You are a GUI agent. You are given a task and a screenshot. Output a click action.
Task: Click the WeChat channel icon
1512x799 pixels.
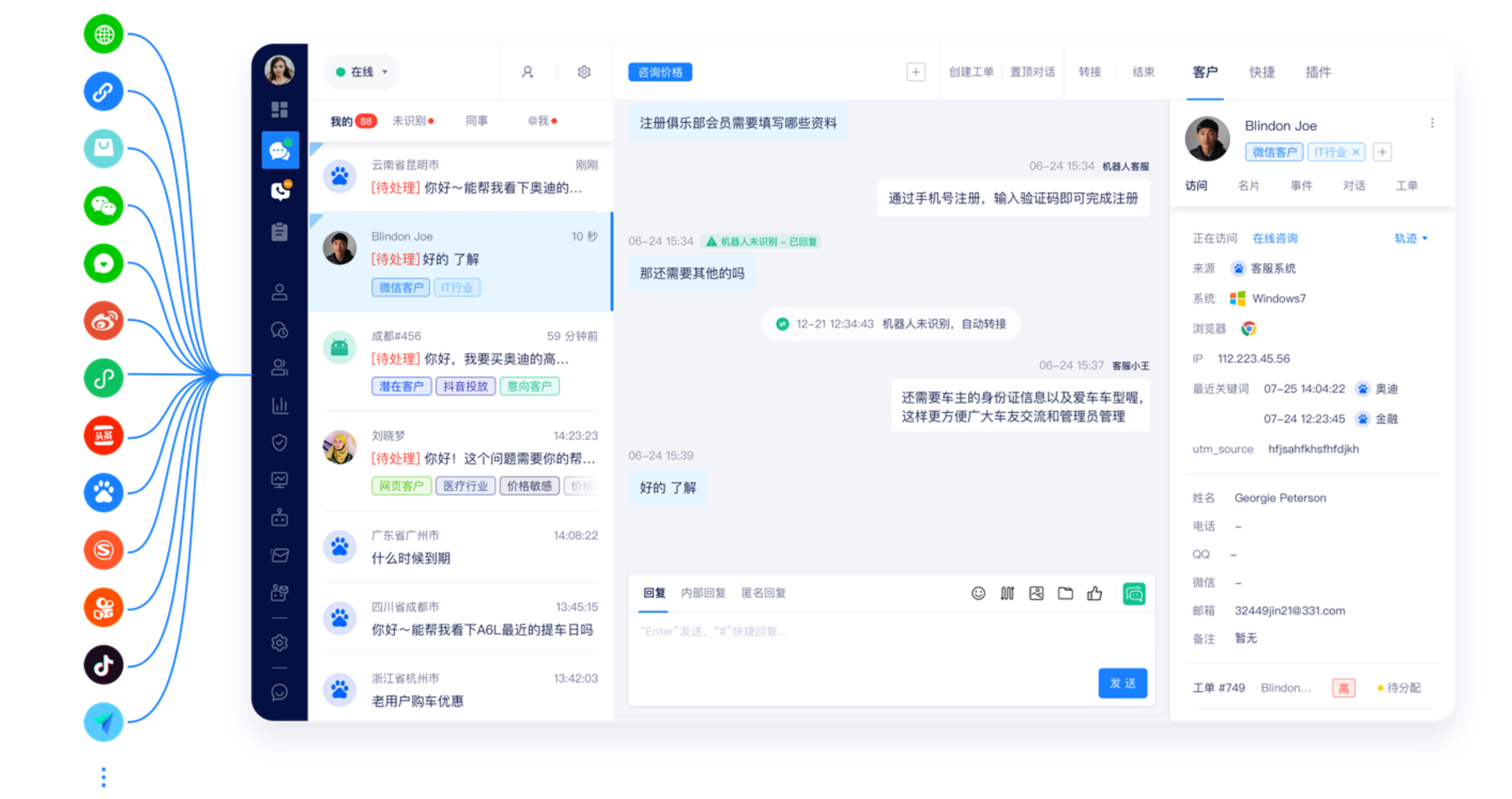(104, 206)
